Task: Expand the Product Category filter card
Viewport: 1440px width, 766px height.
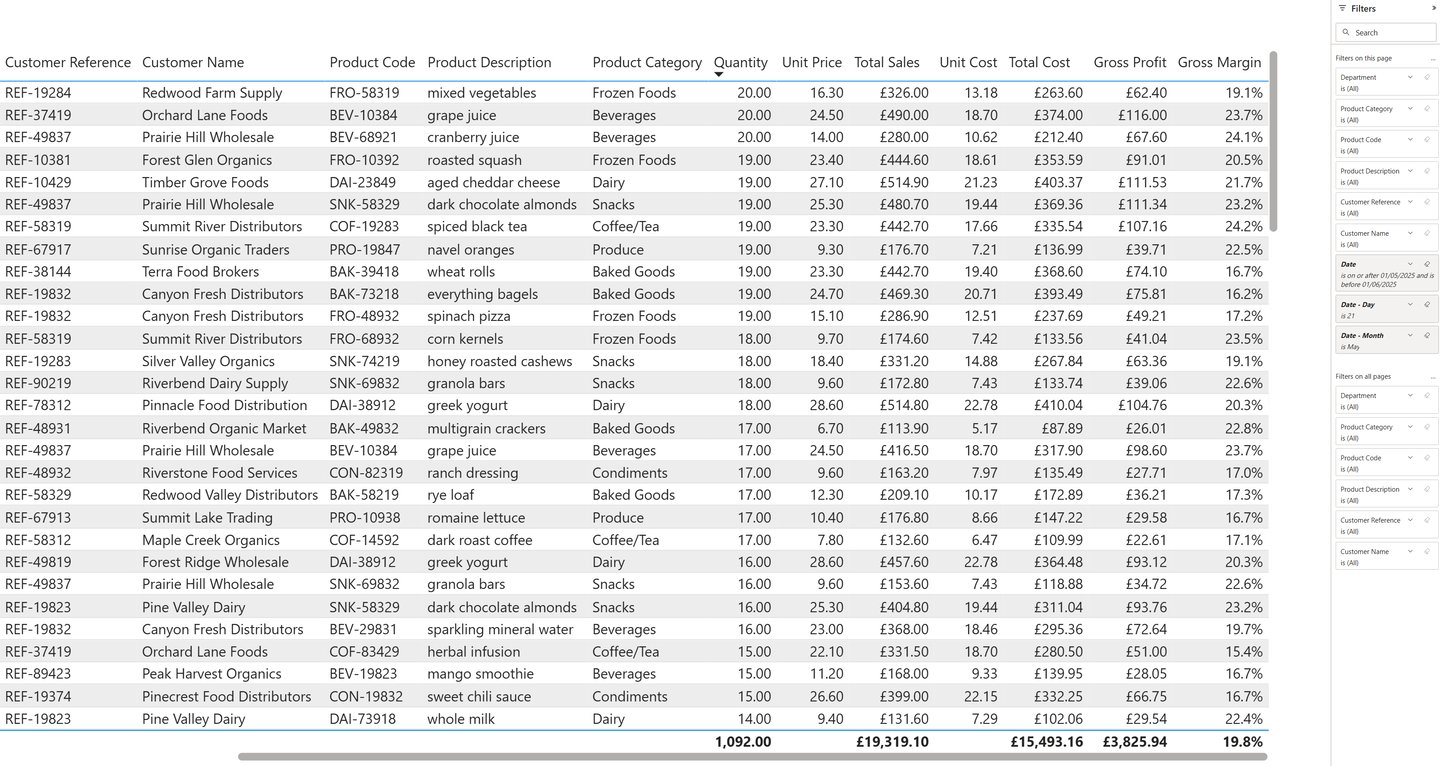Action: 1410,108
